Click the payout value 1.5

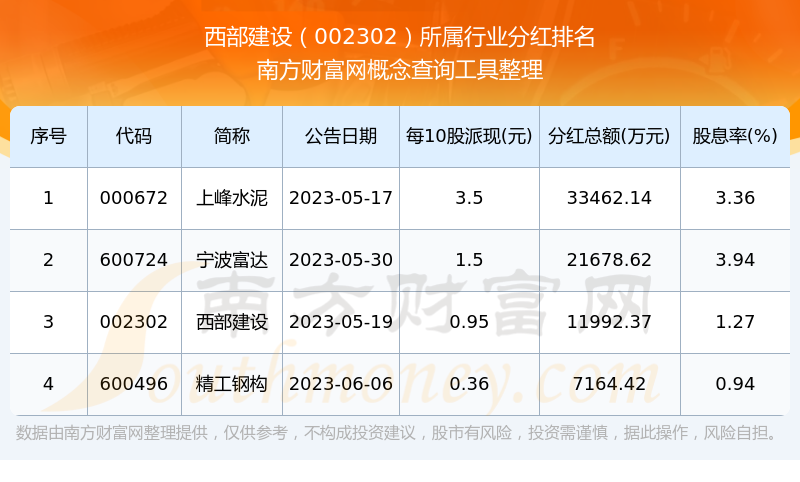pos(469,260)
